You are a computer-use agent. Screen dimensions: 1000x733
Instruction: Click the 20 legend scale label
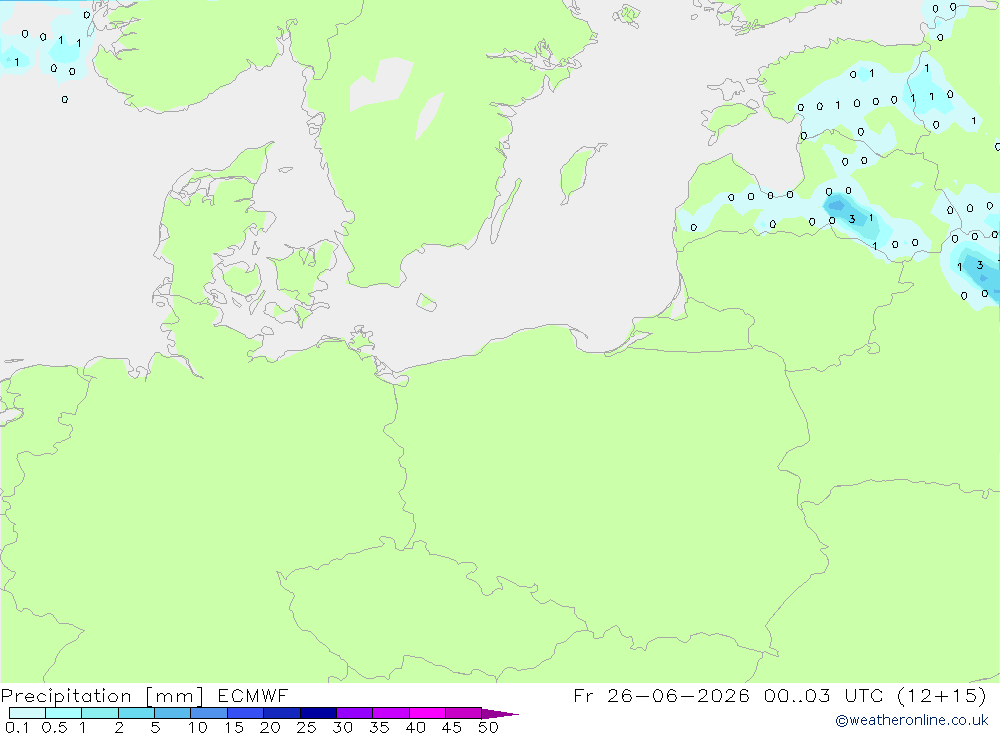click(x=270, y=727)
